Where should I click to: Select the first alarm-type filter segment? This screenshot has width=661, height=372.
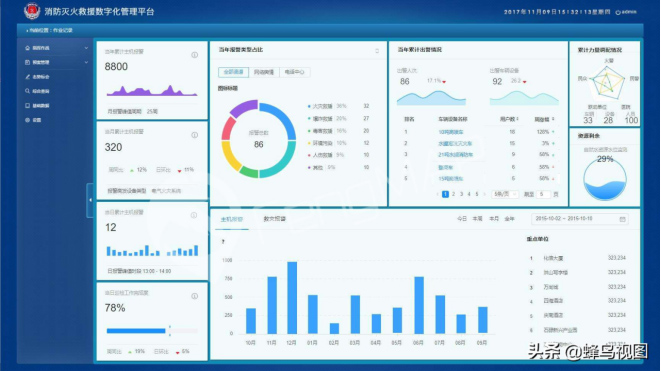click(x=234, y=72)
